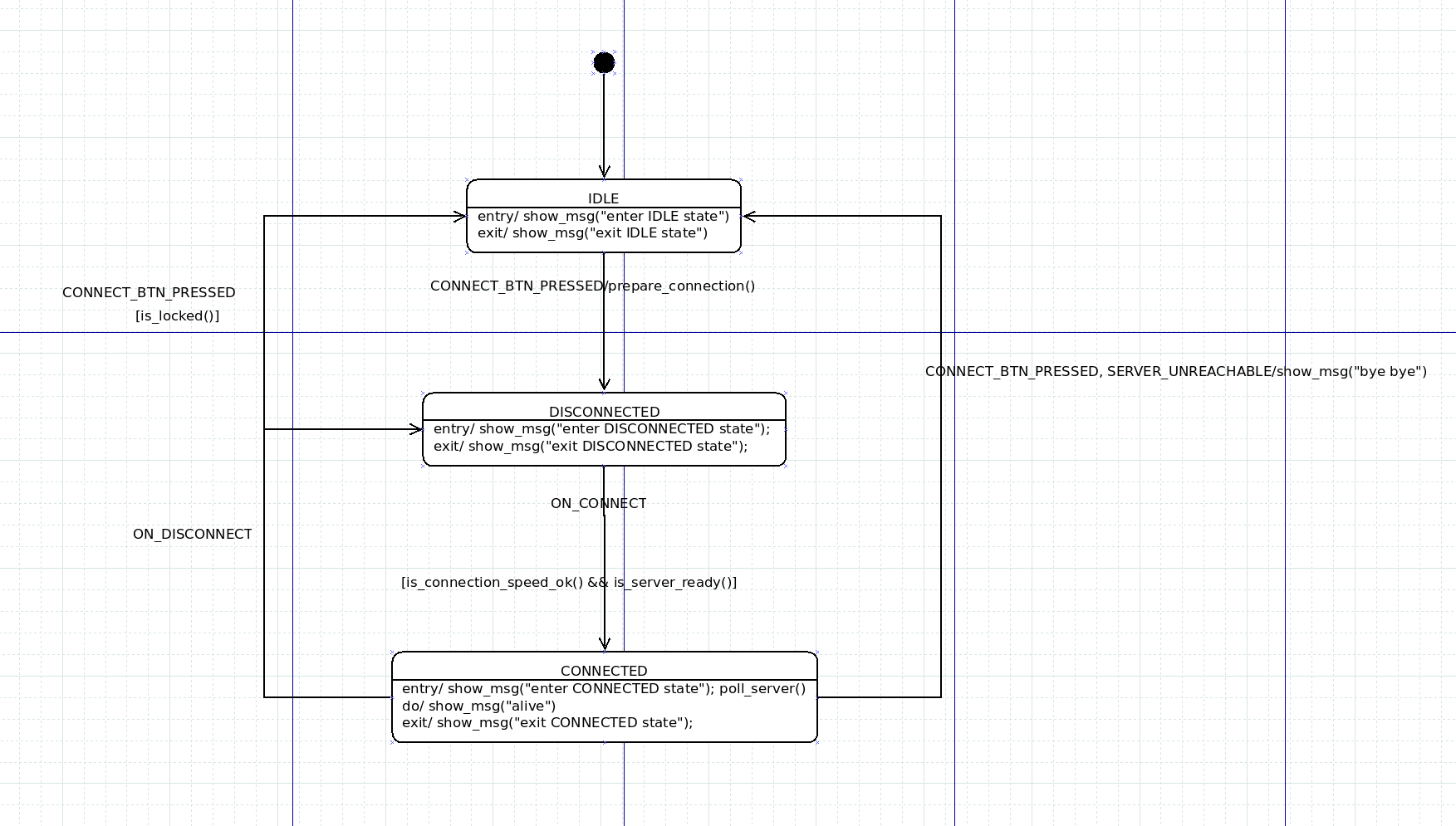1456x826 pixels.
Task: Select the ON_DISCONNECT transition label
Action: (192, 534)
